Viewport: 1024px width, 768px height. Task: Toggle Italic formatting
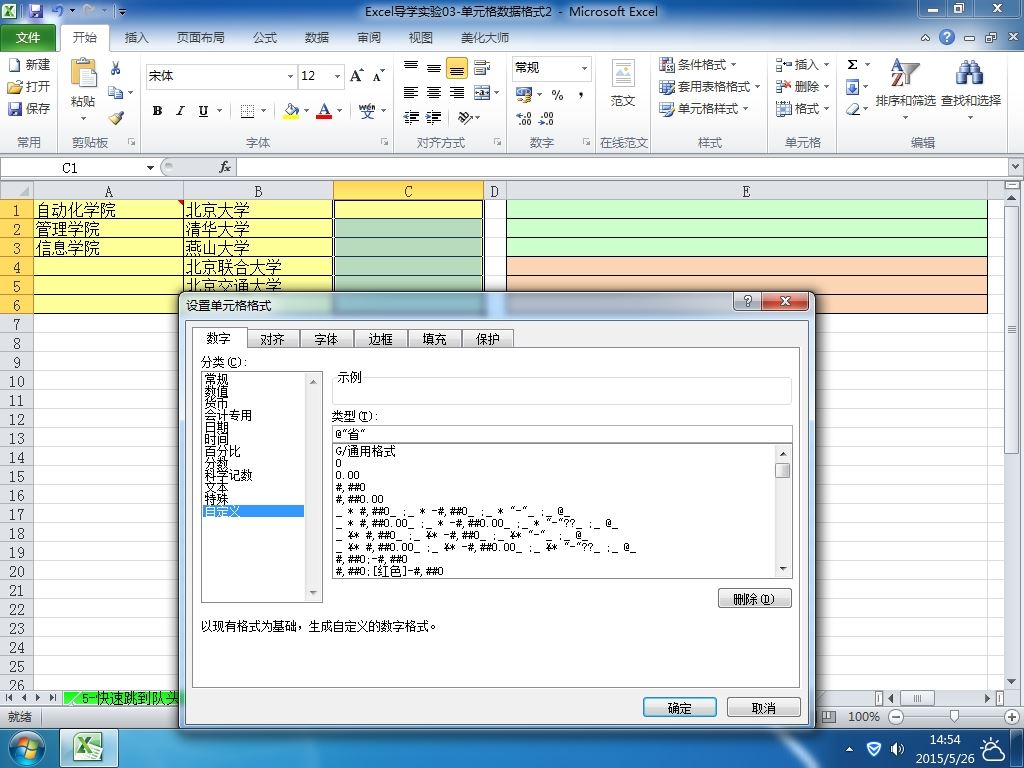pyautogui.click(x=181, y=110)
